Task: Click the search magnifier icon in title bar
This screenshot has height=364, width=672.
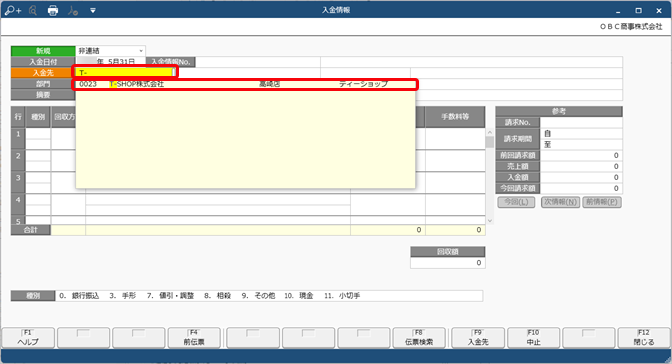Action: (33, 10)
